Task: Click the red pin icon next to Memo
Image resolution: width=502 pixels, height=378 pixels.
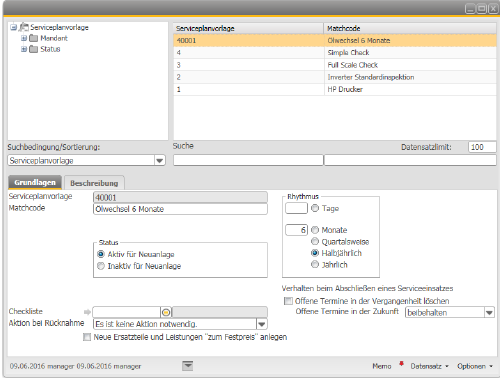Action: [401, 364]
